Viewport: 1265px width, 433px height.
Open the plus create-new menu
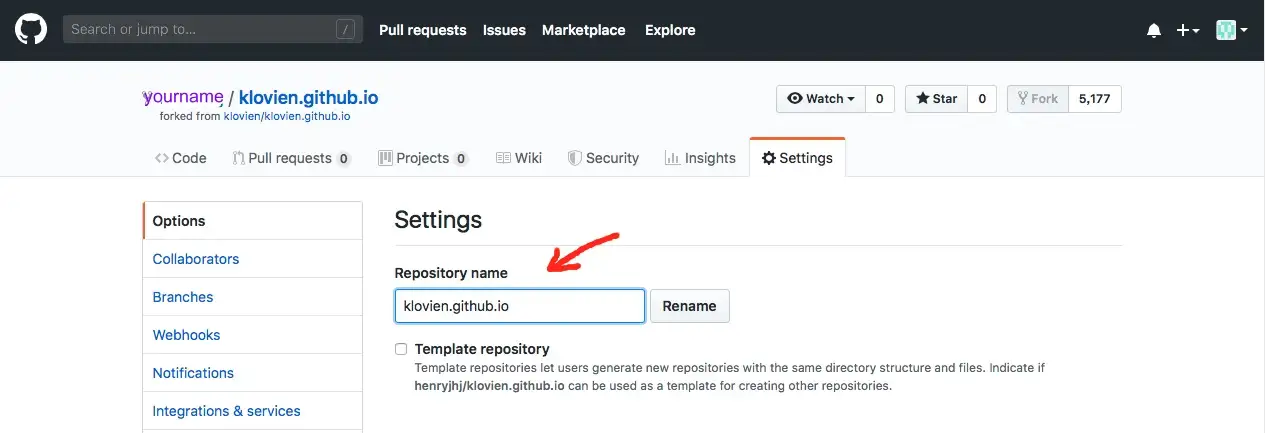pos(1187,30)
